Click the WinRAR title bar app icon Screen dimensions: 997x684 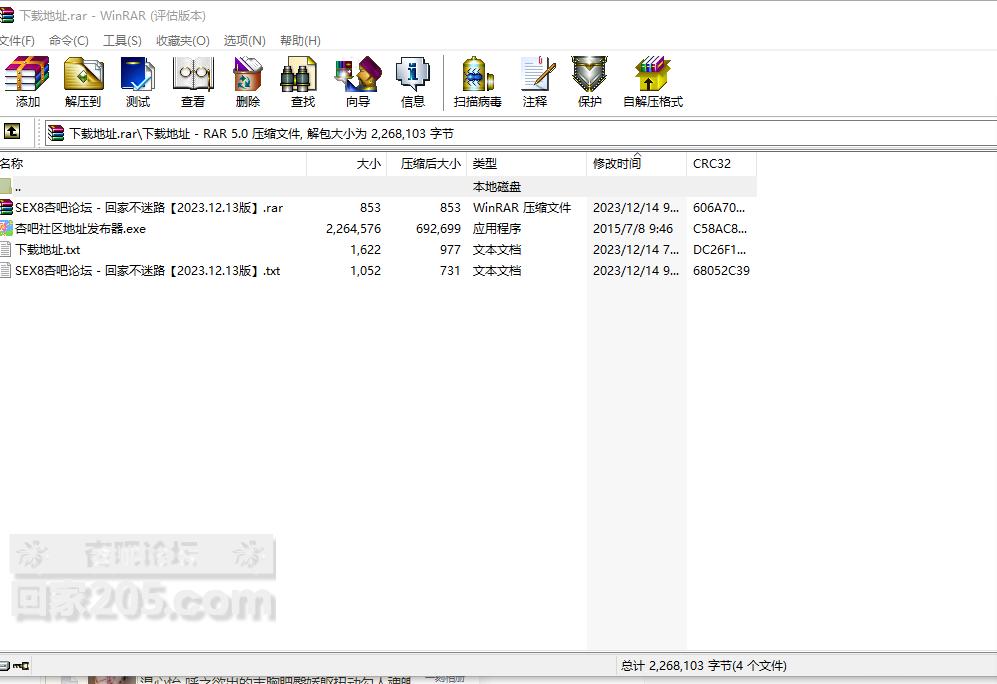coord(6,15)
